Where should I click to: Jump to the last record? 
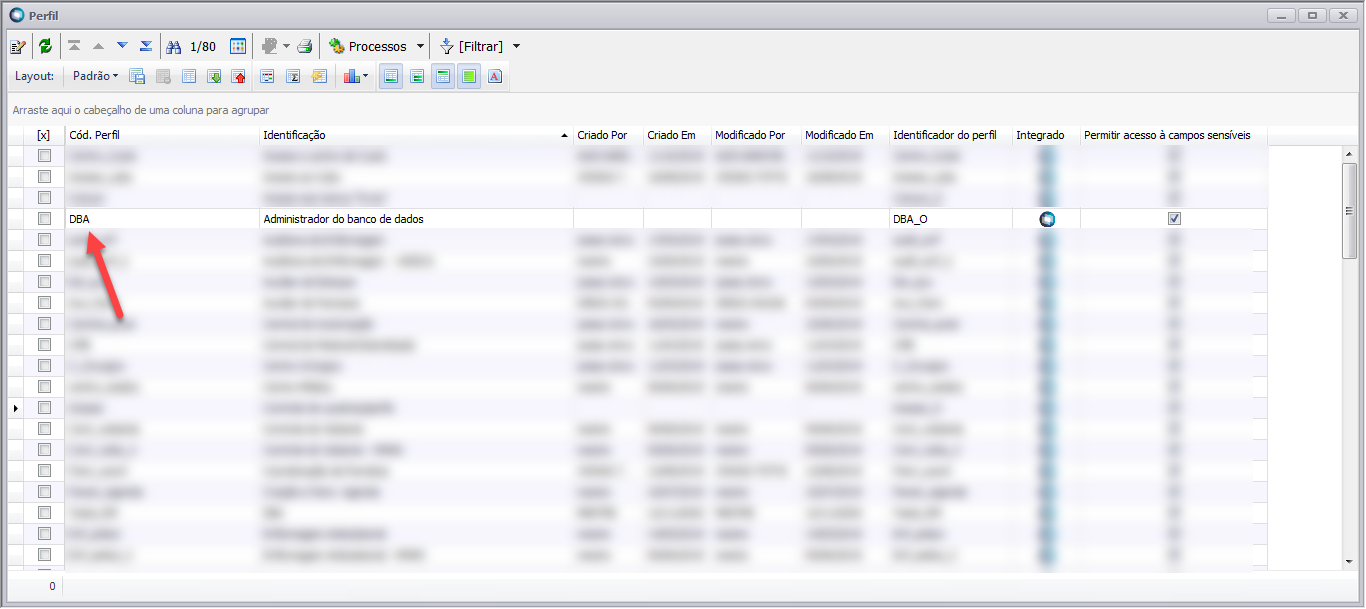click(x=146, y=46)
